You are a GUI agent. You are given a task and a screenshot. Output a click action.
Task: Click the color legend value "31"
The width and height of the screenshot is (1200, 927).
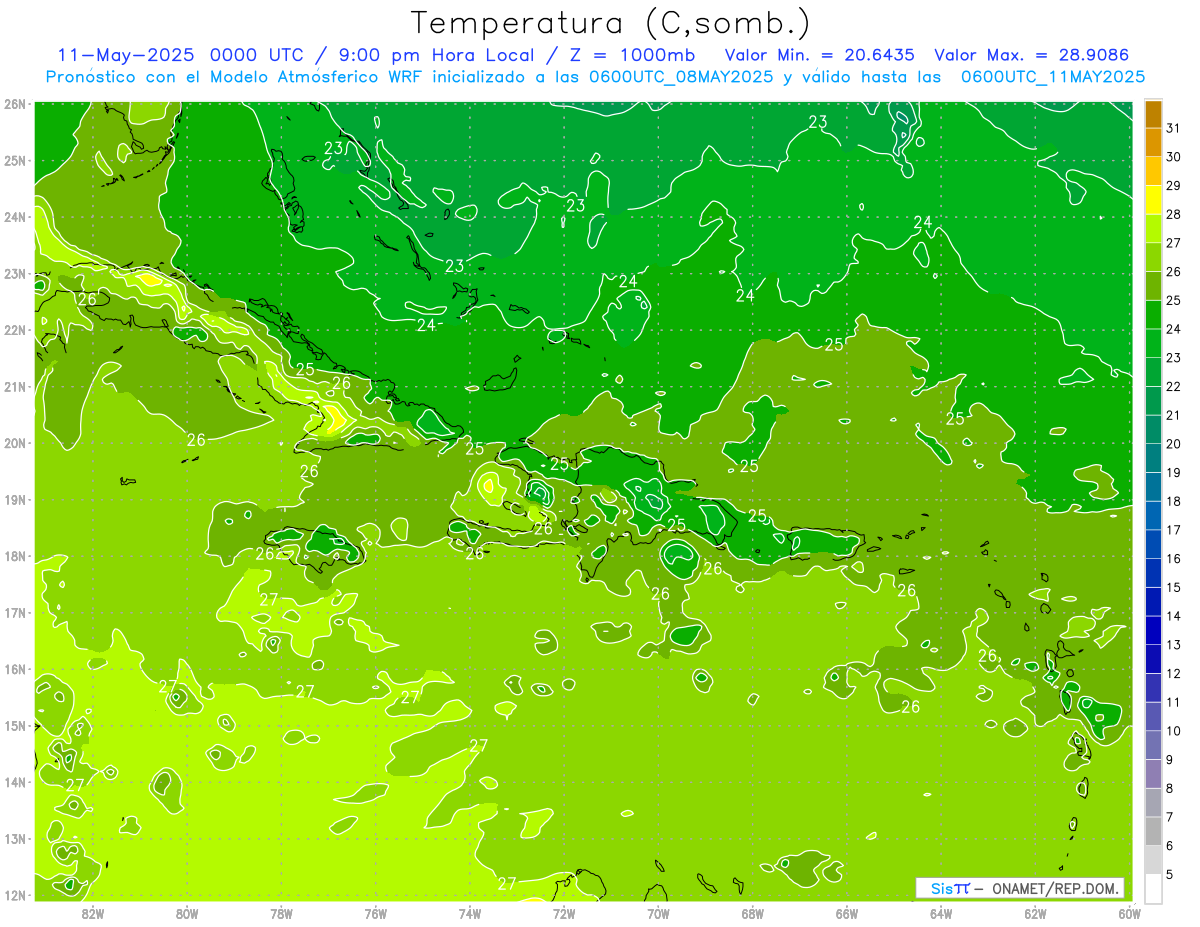(x=1173, y=128)
